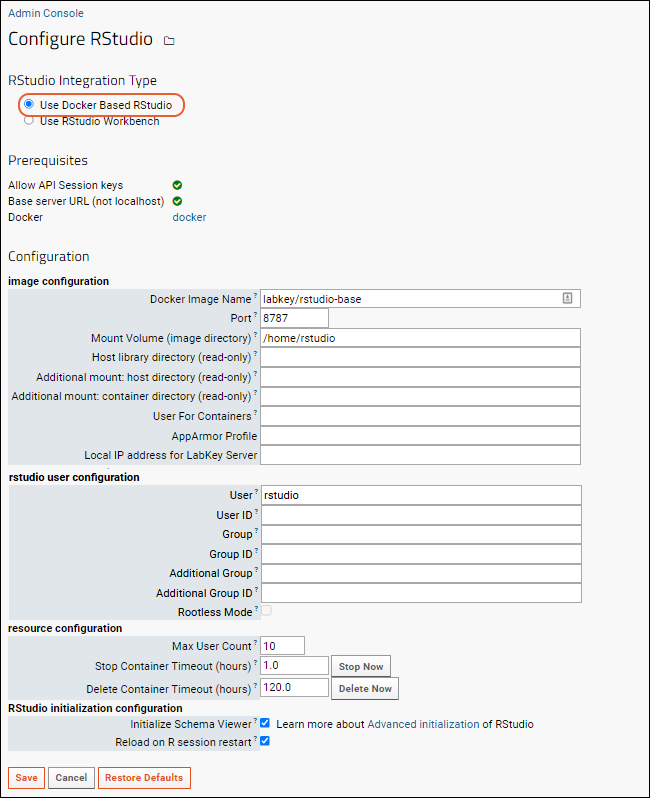Click the Additional mount host directory field
This screenshot has width=650, height=798.
[x=420, y=377]
